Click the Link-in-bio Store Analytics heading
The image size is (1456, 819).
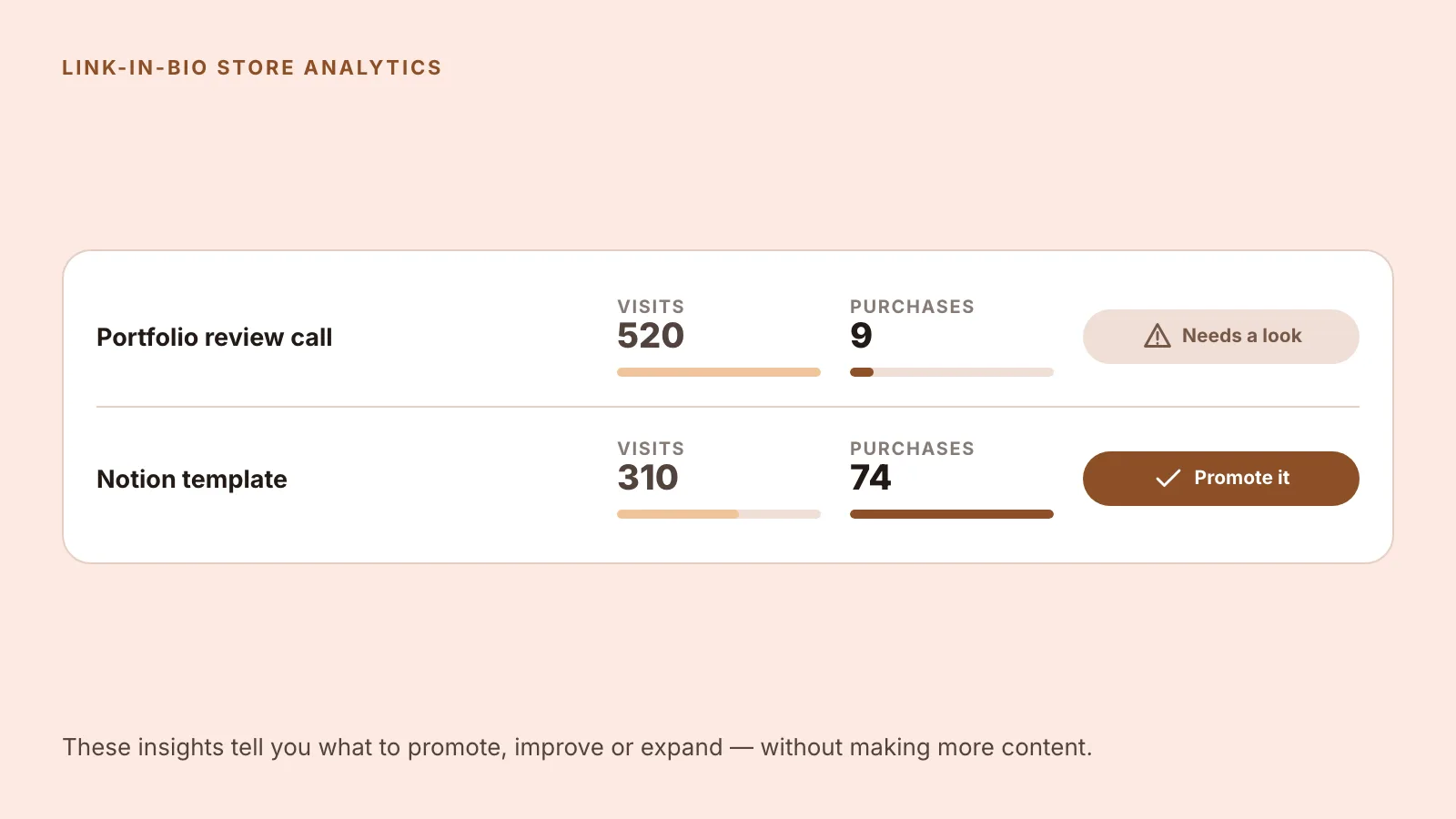point(252,67)
